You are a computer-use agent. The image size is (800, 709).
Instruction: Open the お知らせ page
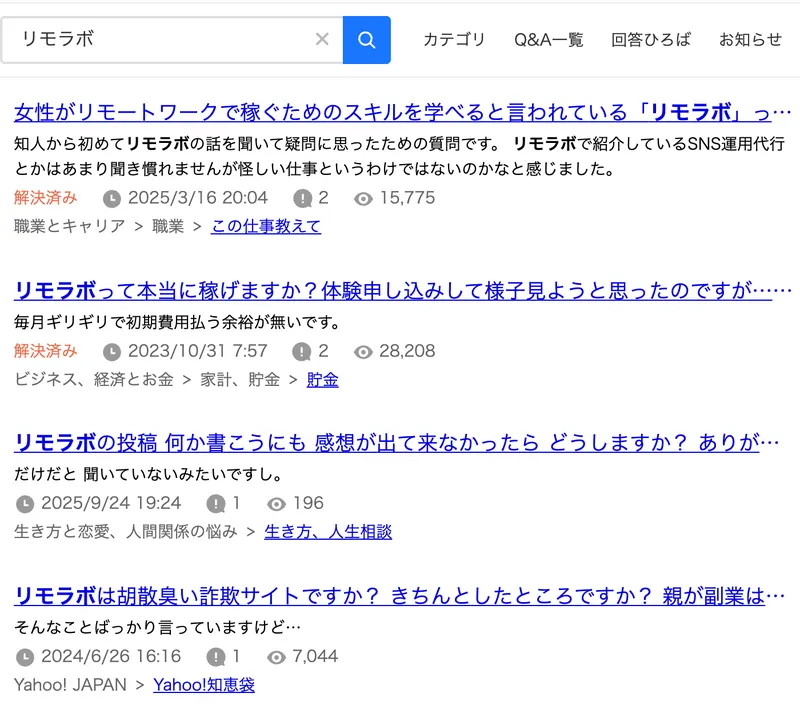(750, 39)
